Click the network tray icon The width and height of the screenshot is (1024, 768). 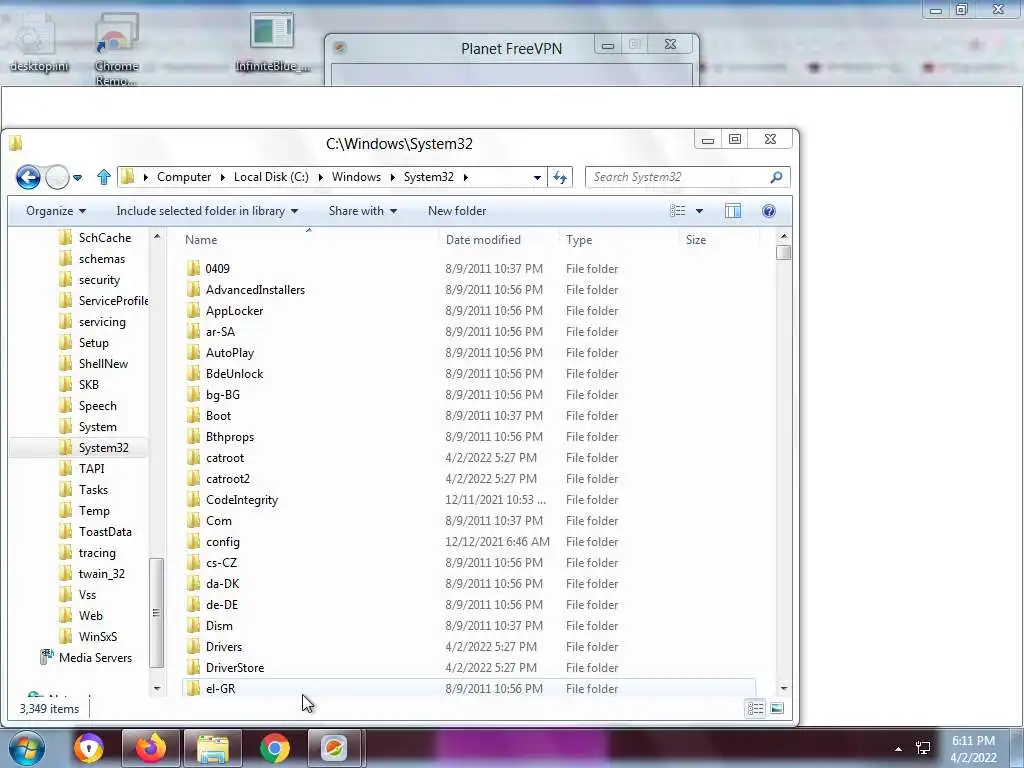tap(923, 748)
